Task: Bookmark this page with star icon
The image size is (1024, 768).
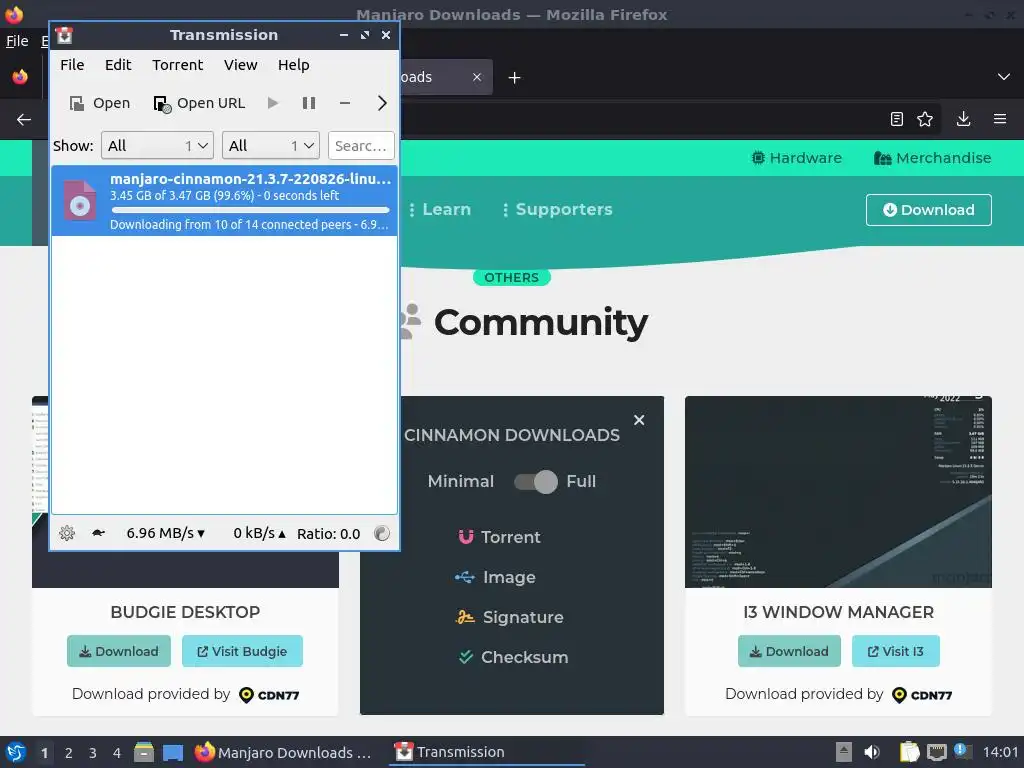Action: [x=925, y=119]
